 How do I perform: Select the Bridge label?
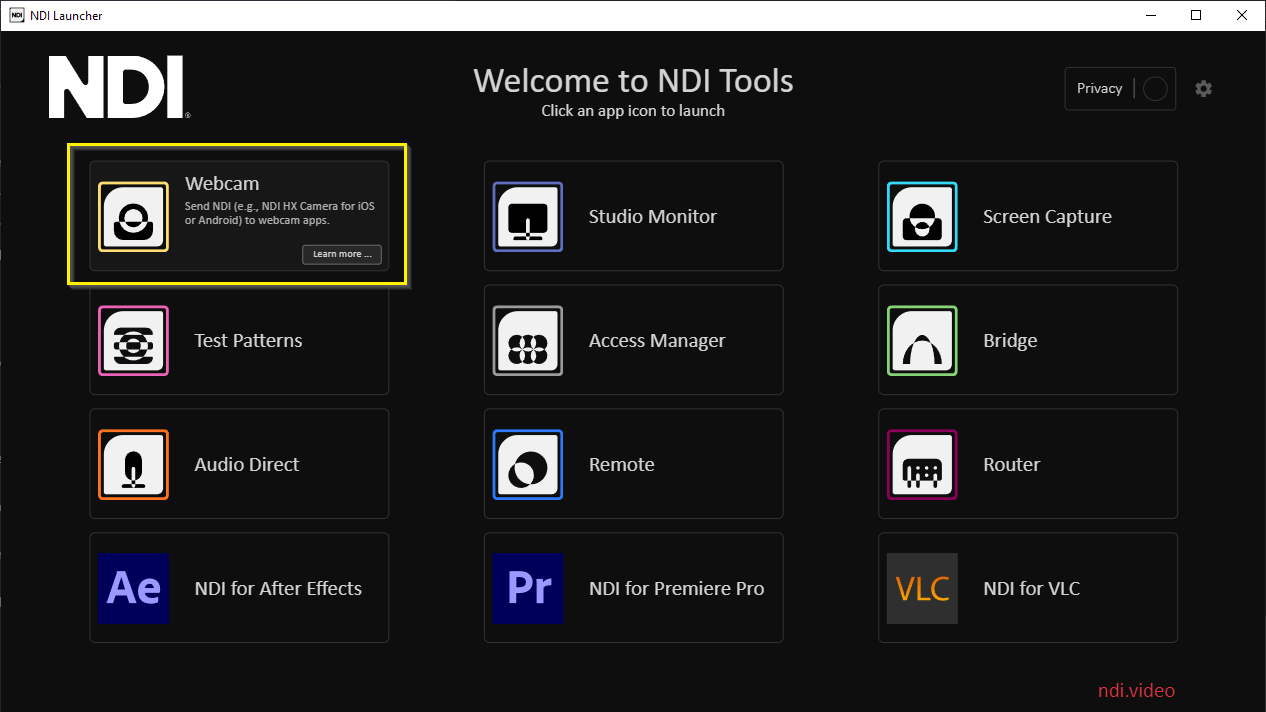click(x=1010, y=341)
